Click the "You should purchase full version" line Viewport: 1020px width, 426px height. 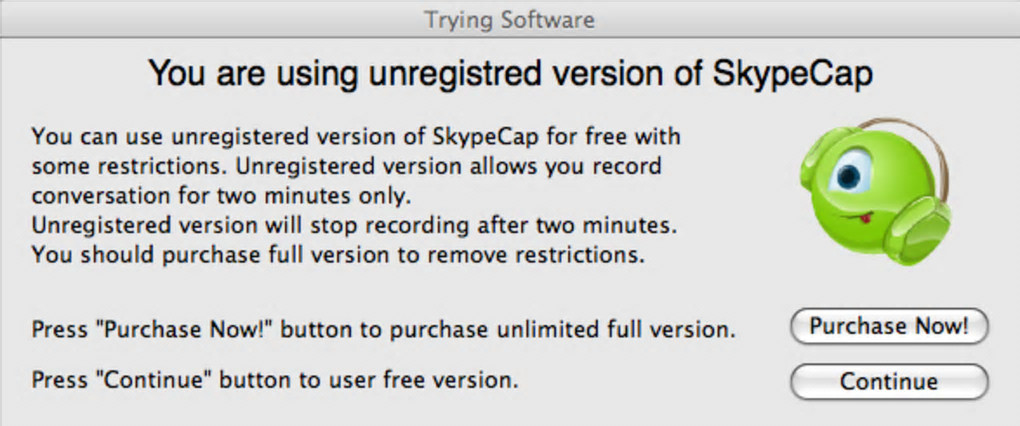pos(335,254)
